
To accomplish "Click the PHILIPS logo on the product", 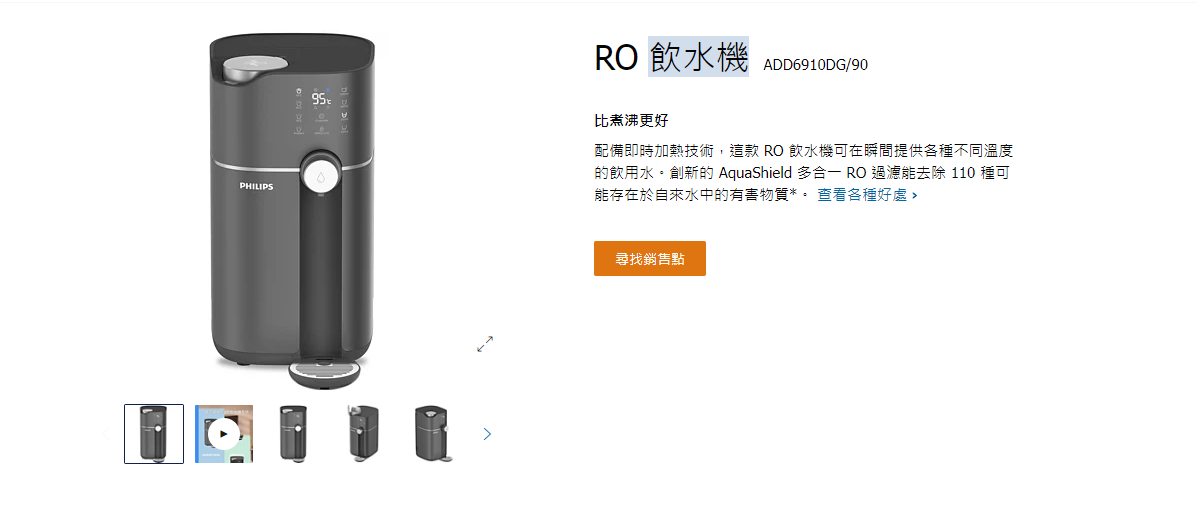I will (256, 186).
